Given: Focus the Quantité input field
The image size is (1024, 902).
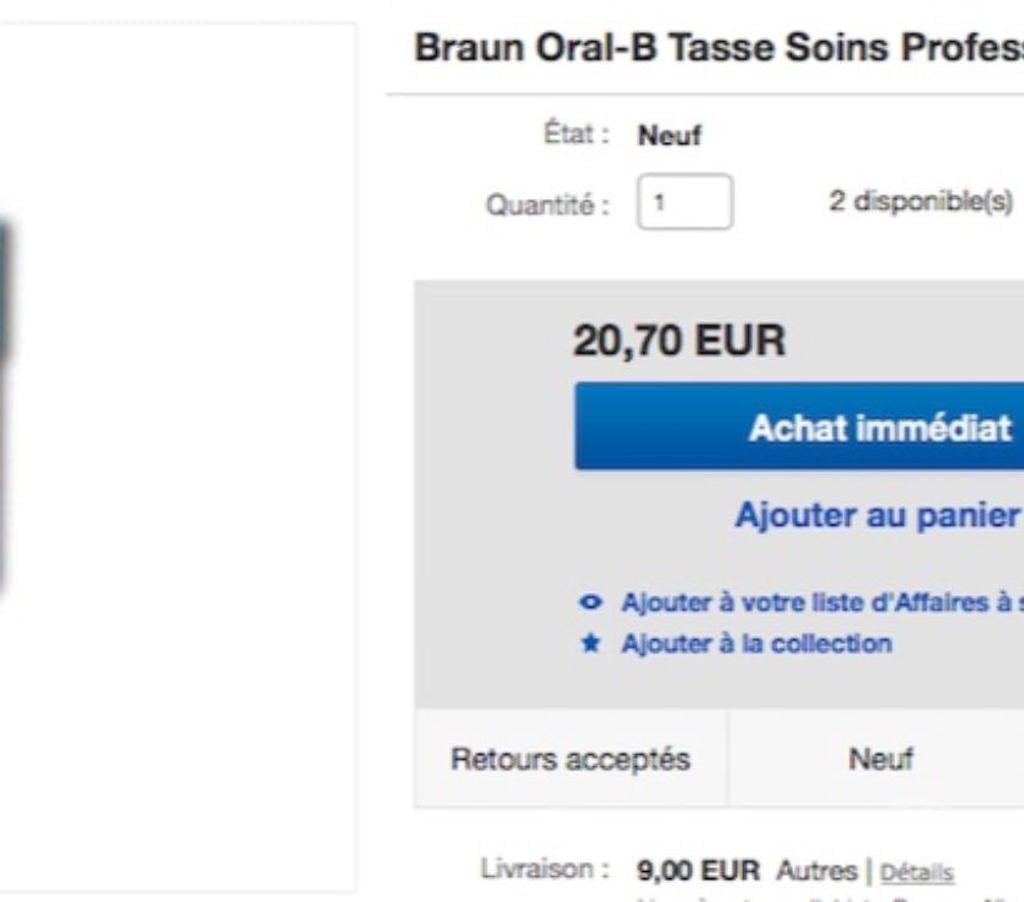Looking at the screenshot, I should tap(685, 202).
